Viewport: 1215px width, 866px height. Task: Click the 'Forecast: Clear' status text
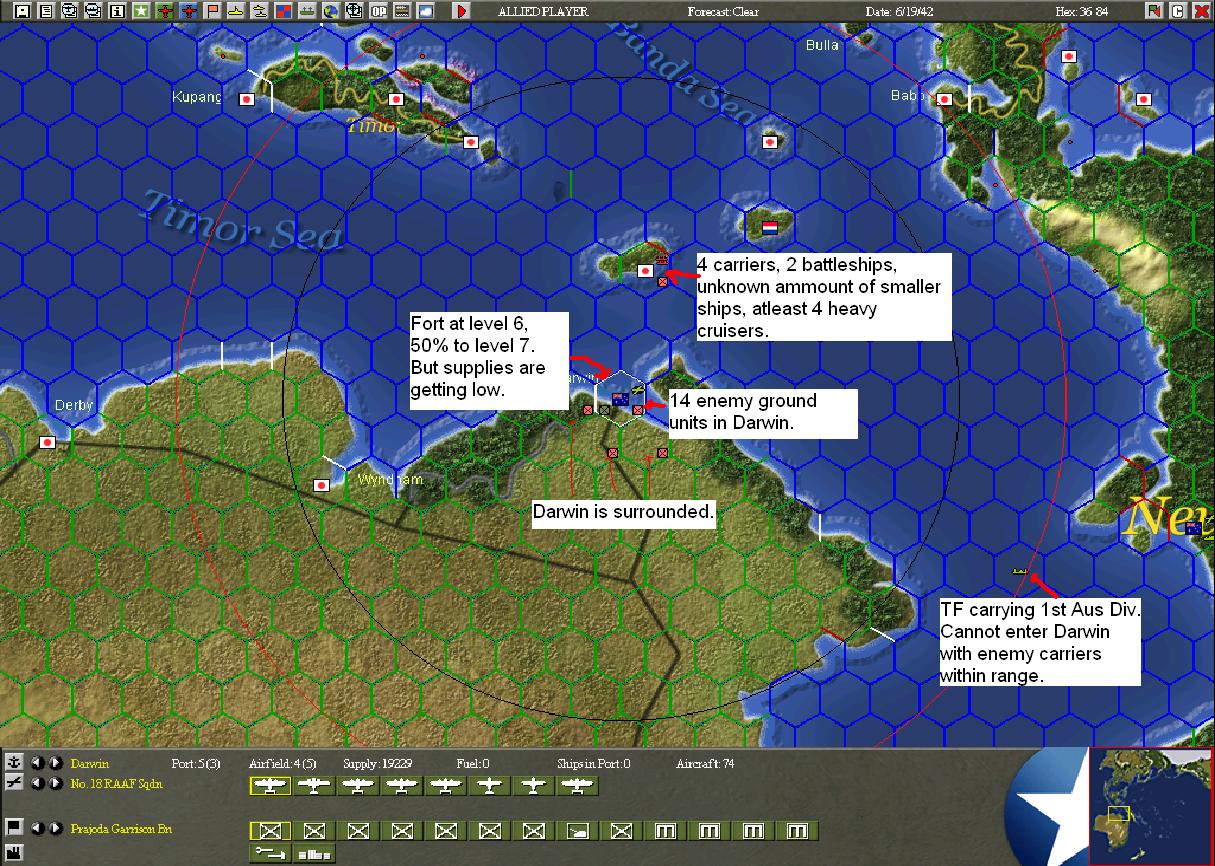click(723, 12)
